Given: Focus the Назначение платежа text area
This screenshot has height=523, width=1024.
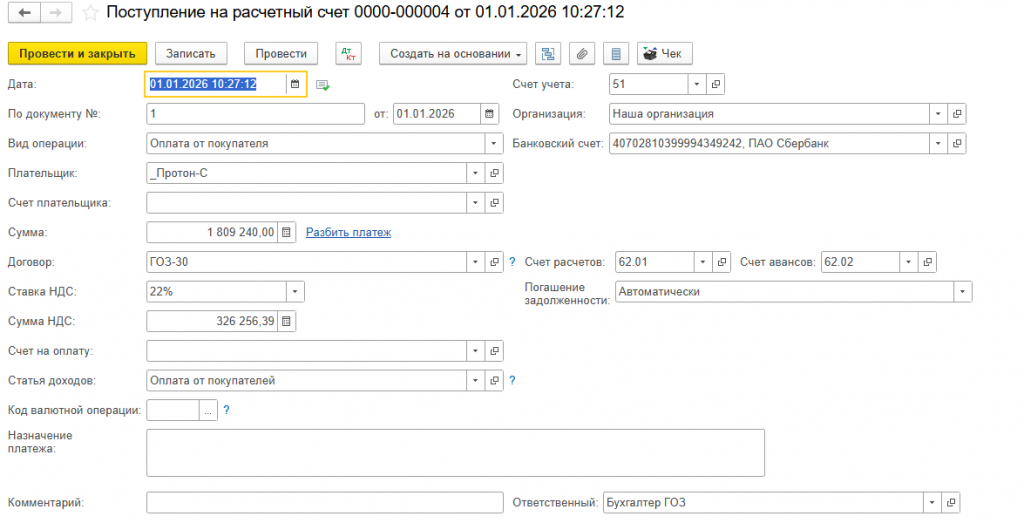Looking at the screenshot, I should click(x=455, y=452).
